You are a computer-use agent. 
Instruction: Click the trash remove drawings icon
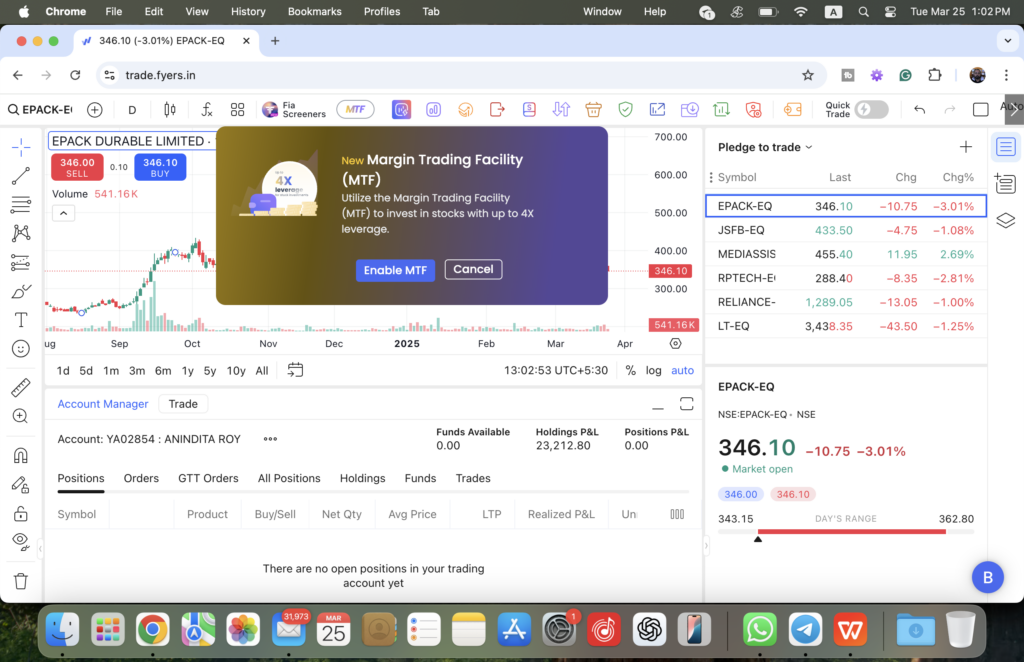point(21,581)
